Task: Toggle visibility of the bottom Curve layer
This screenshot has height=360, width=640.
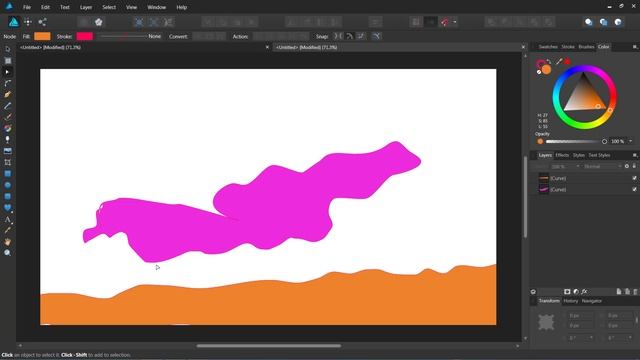Action: click(634, 189)
